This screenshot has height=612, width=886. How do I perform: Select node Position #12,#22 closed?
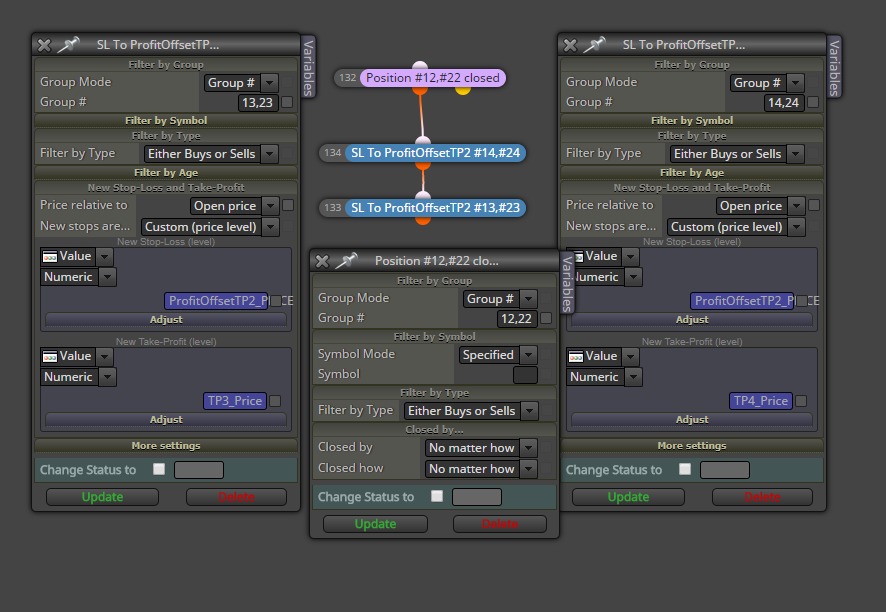(433, 78)
